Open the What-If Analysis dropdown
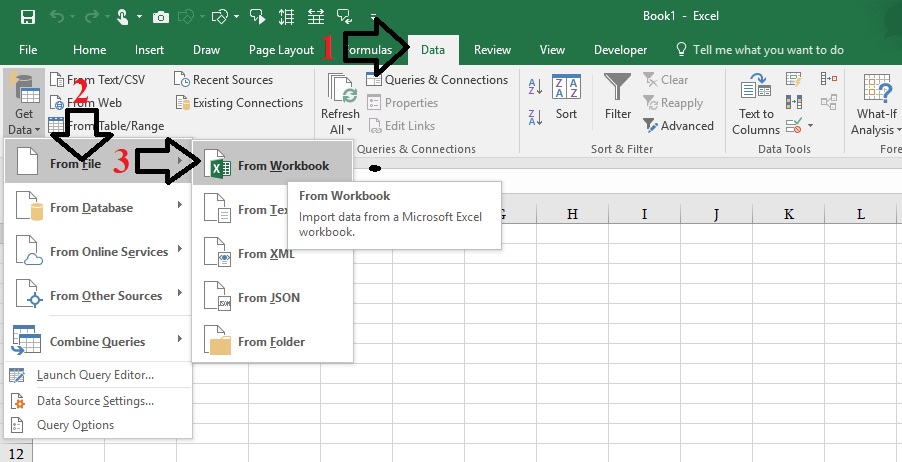This screenshot has width=902, height=462. 875,105
